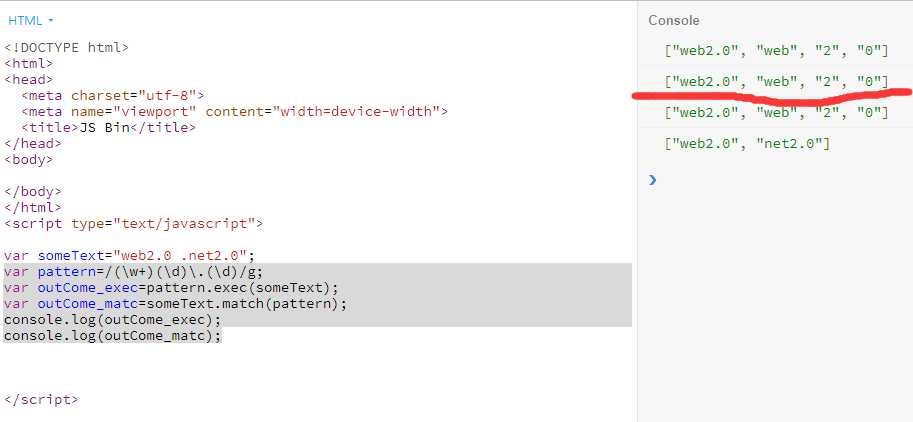Click the console.log(outCome_matc) line
The height and width of the screenshot is (422, 913).
click(x=113, y=336)
